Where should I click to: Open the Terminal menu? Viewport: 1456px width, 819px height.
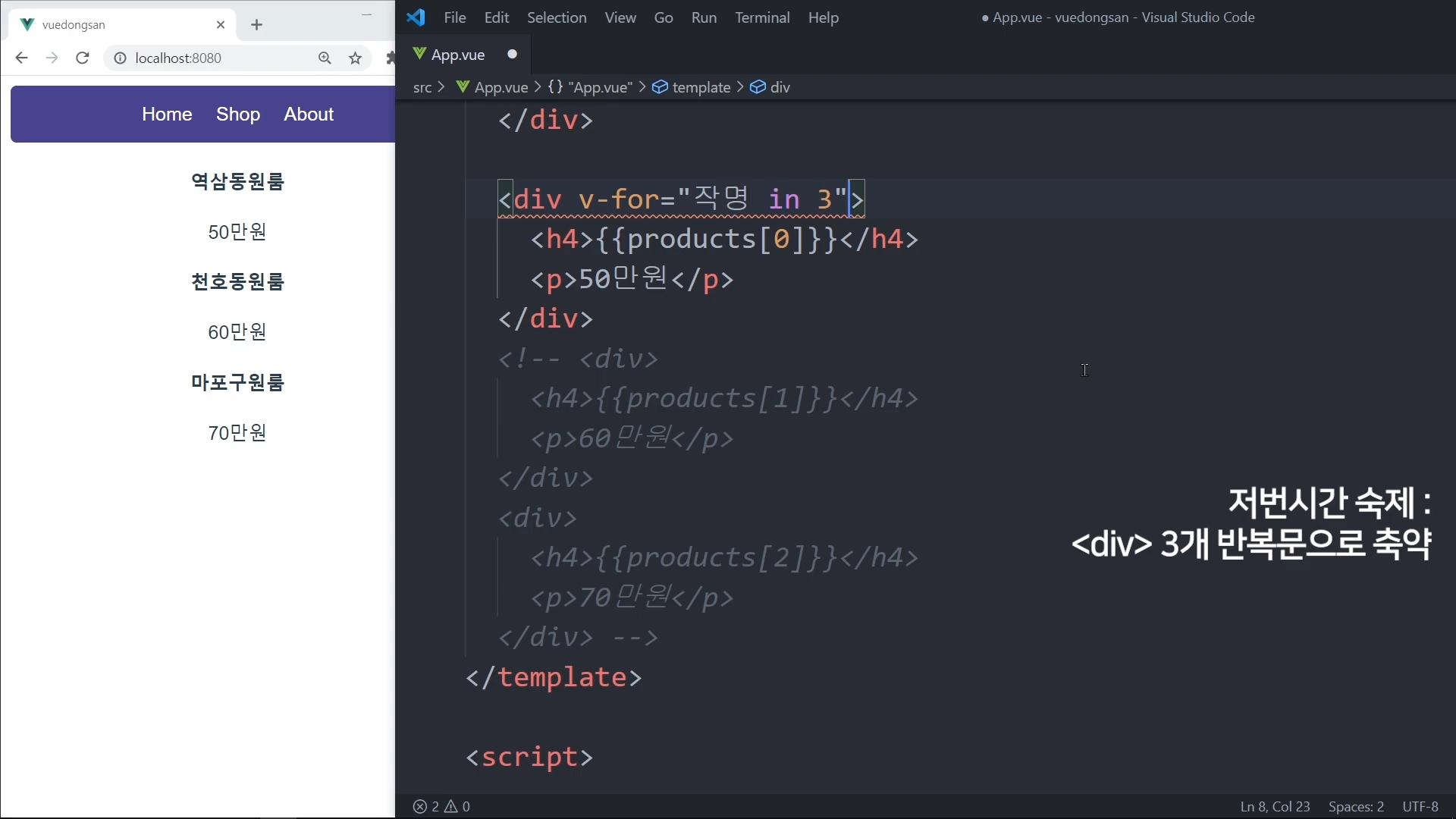761,17
